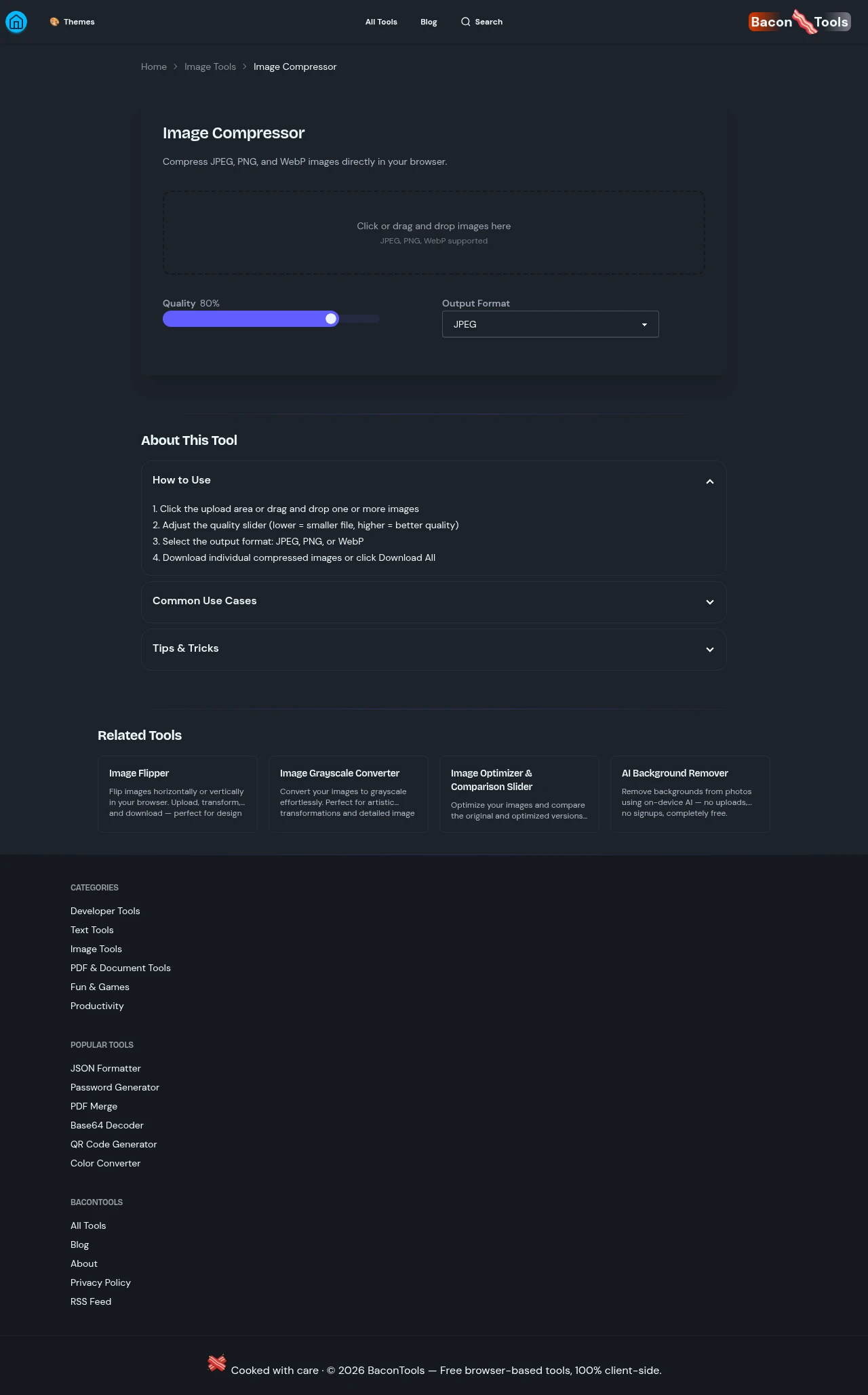Go to Home in the breadcrumb
The height and width of the screenshot is (1395, 868).
[154, 66]
